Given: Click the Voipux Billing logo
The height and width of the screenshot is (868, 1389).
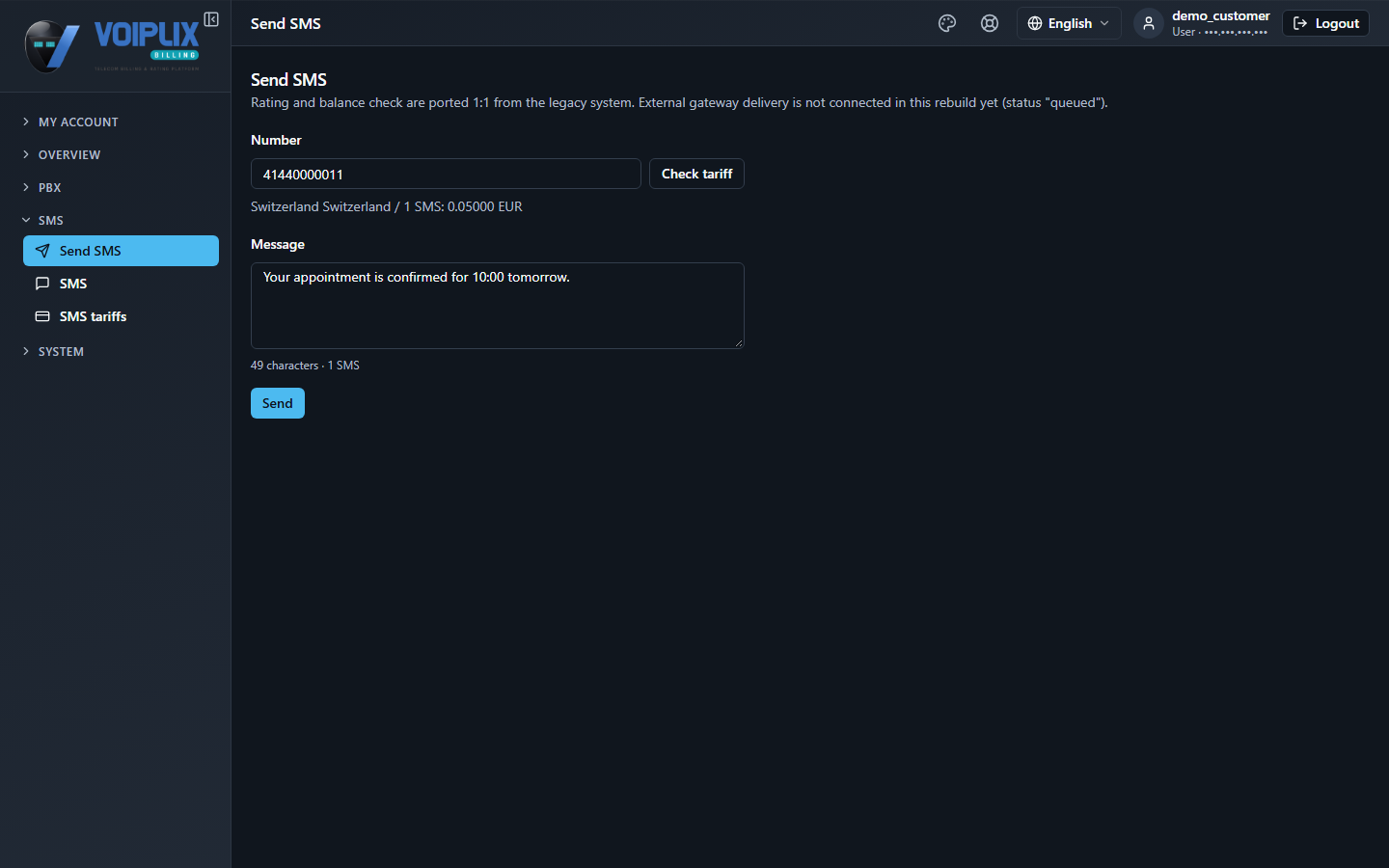Looking at the screenshot, I should (113, 45).
